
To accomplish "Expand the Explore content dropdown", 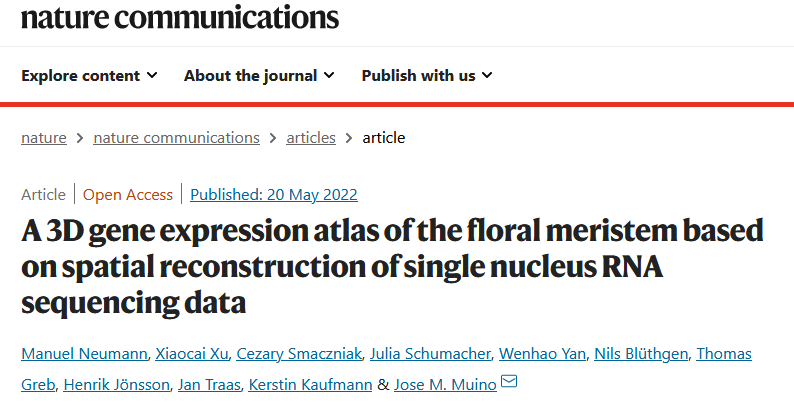I will point(89,75).
